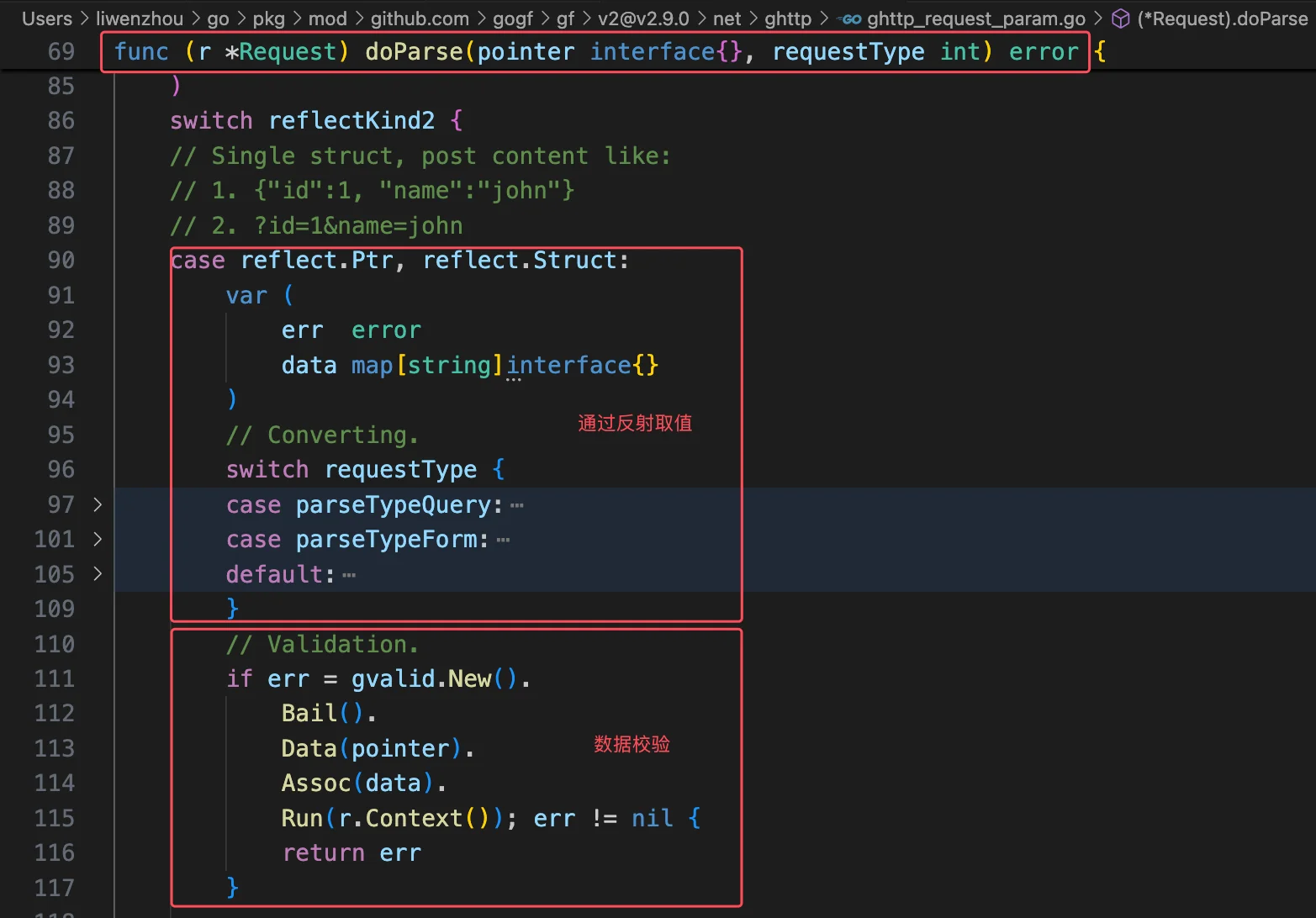Expand the folded default case at line 105
1316x918 pixels.
coord(98,574)
